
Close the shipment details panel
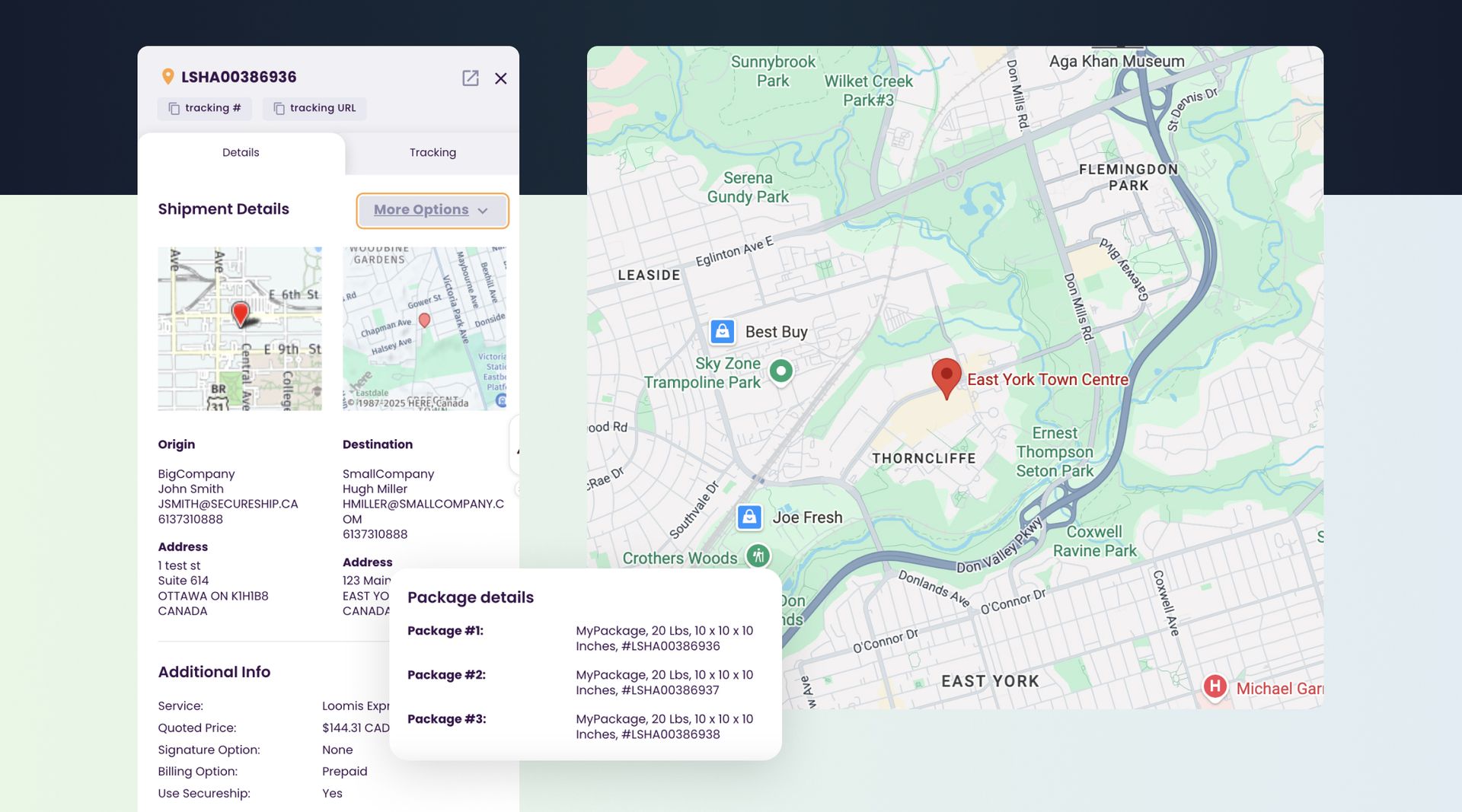(x=500, y=78)
